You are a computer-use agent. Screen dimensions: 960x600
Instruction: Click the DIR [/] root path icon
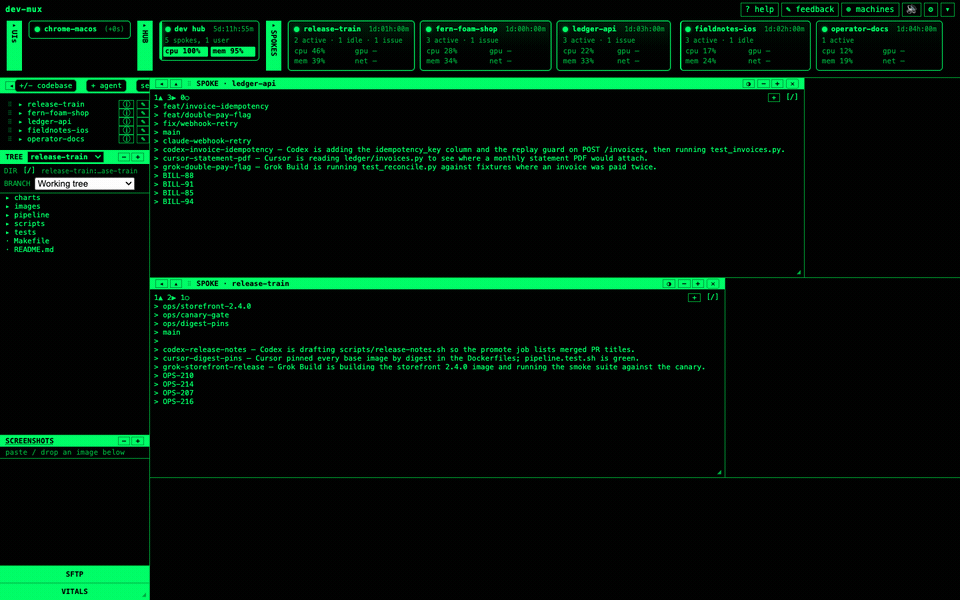[x=29, y=171]
